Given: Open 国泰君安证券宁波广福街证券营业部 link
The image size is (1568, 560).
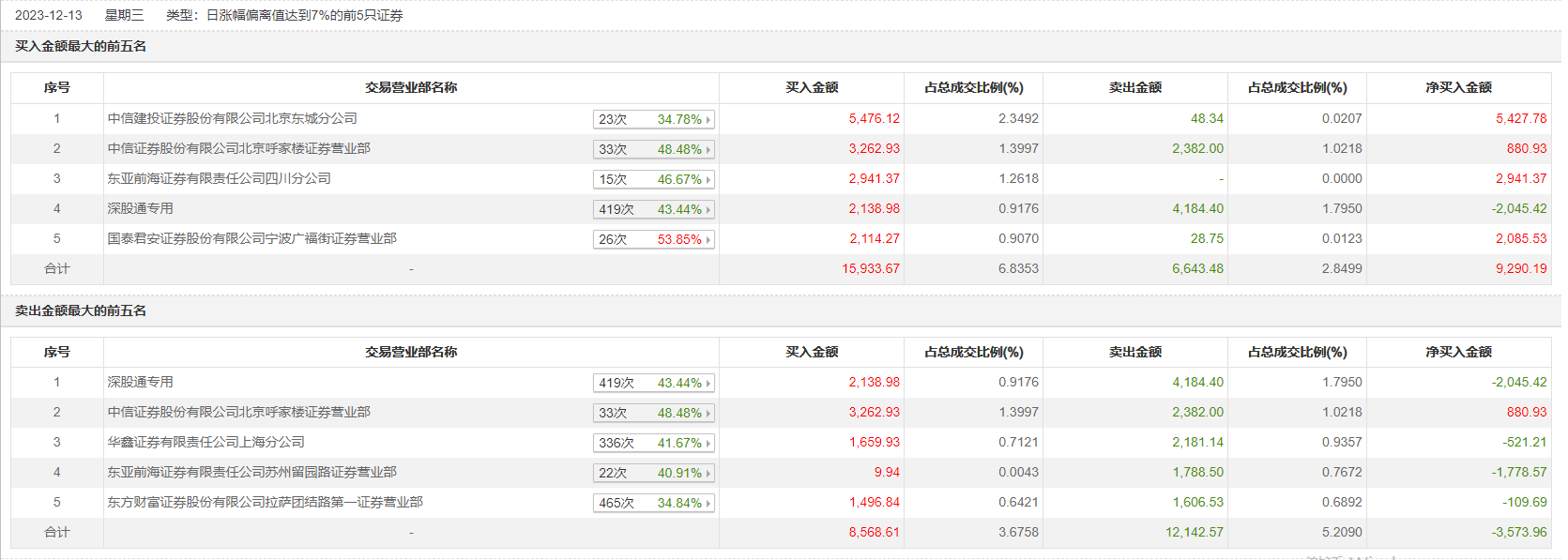Looking at the screenshot, I should tap(251, 238).
